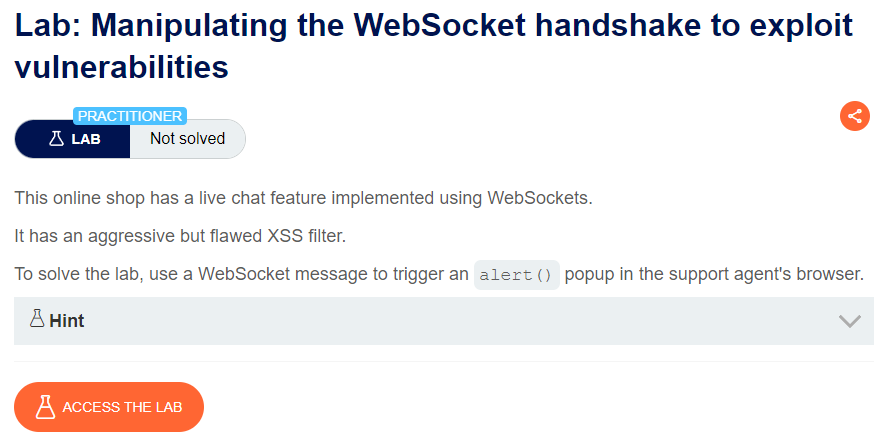Click the dark LAB pill label
Image resolution: width=887 pixels, height=433 pixels.
72,139
